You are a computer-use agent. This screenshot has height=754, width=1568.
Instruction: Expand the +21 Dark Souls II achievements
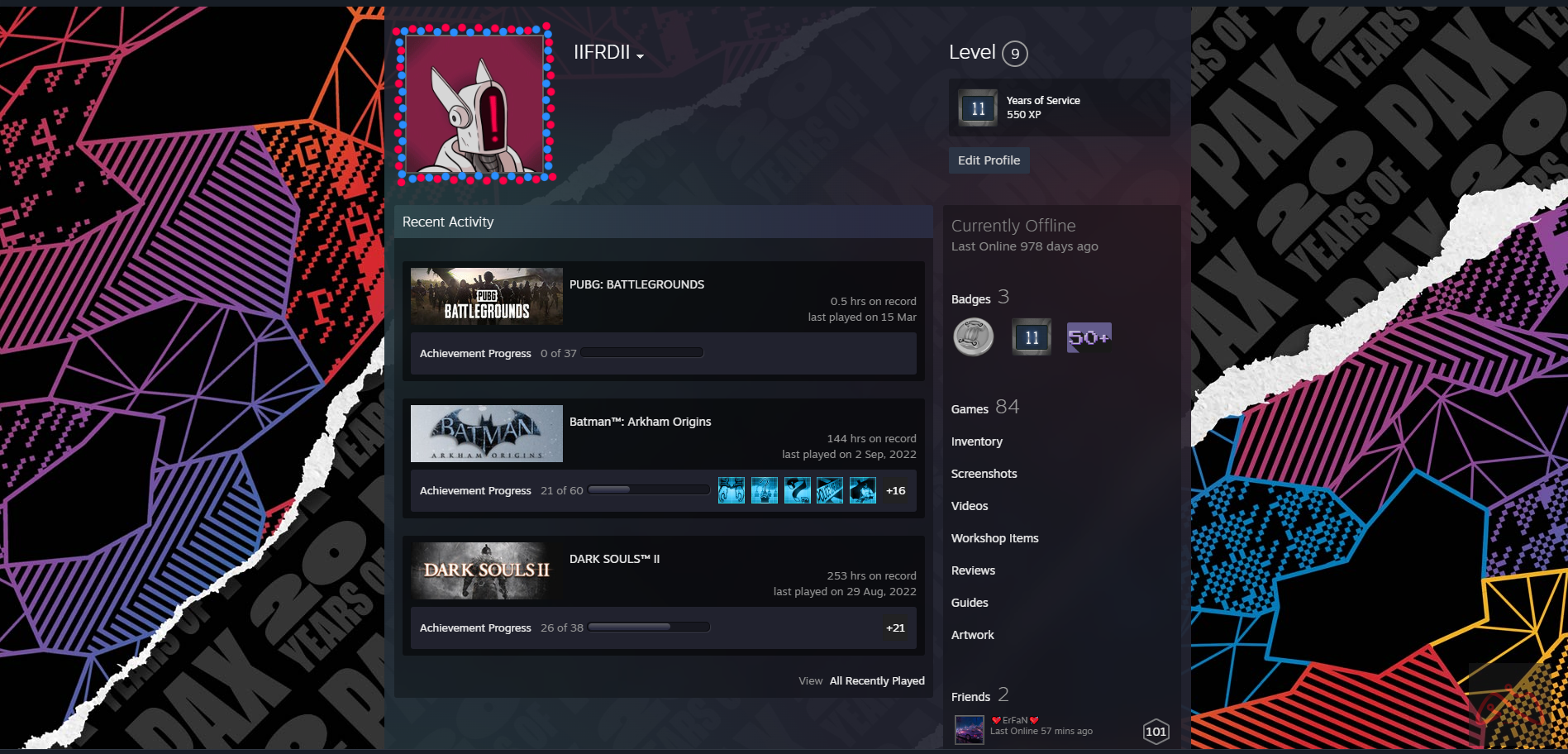(x=894, y=628)
